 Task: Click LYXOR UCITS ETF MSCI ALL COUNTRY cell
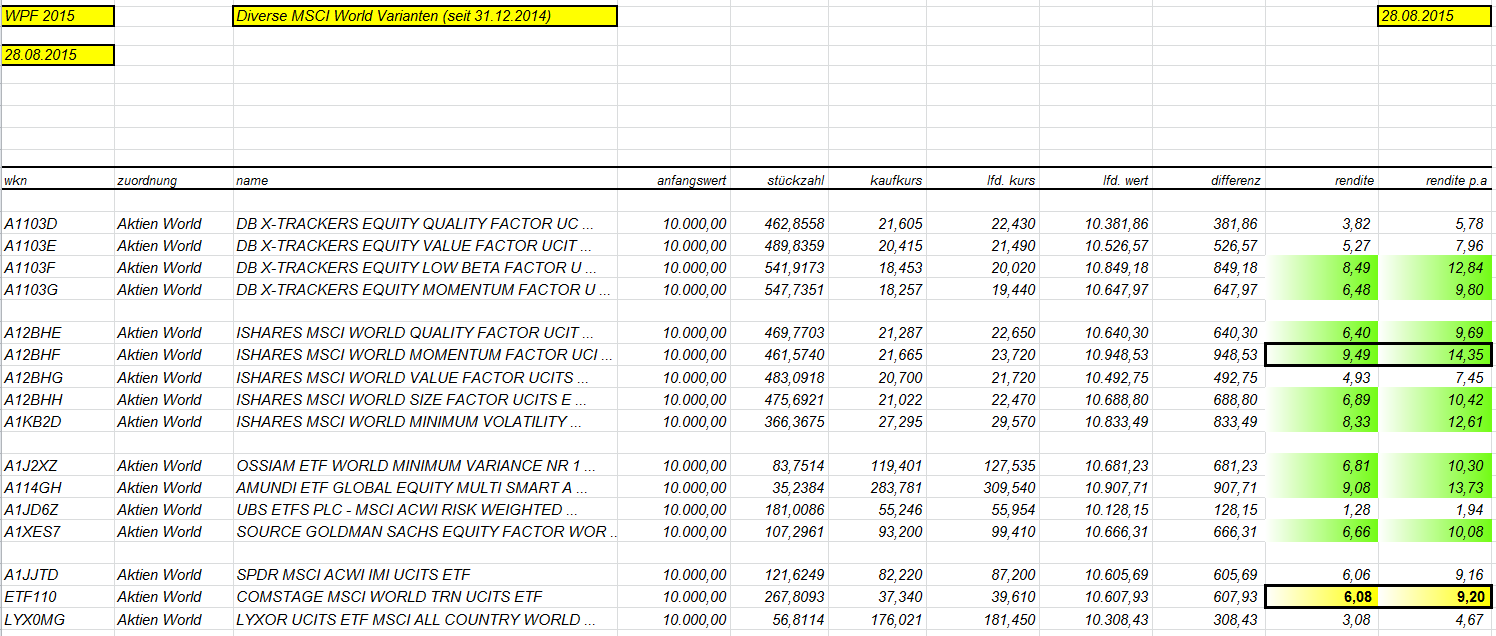pyautogui.click(x=425, y=619)
